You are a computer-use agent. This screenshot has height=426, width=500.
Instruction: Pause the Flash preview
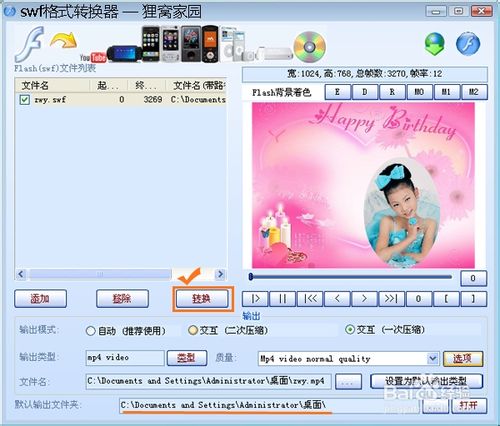(x=282, y=299)
